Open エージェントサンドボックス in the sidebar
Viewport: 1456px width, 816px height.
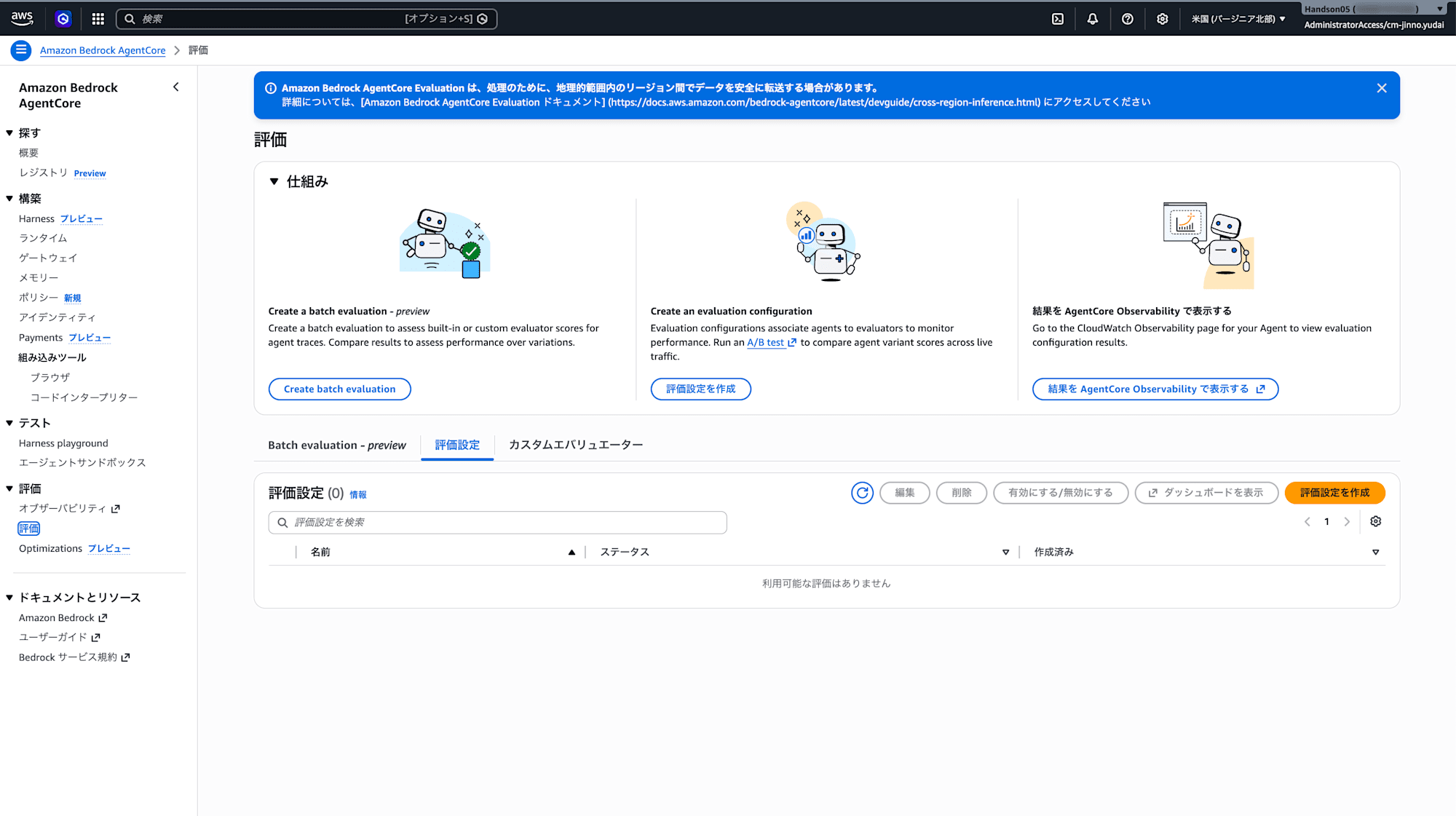tap(82, 463)
